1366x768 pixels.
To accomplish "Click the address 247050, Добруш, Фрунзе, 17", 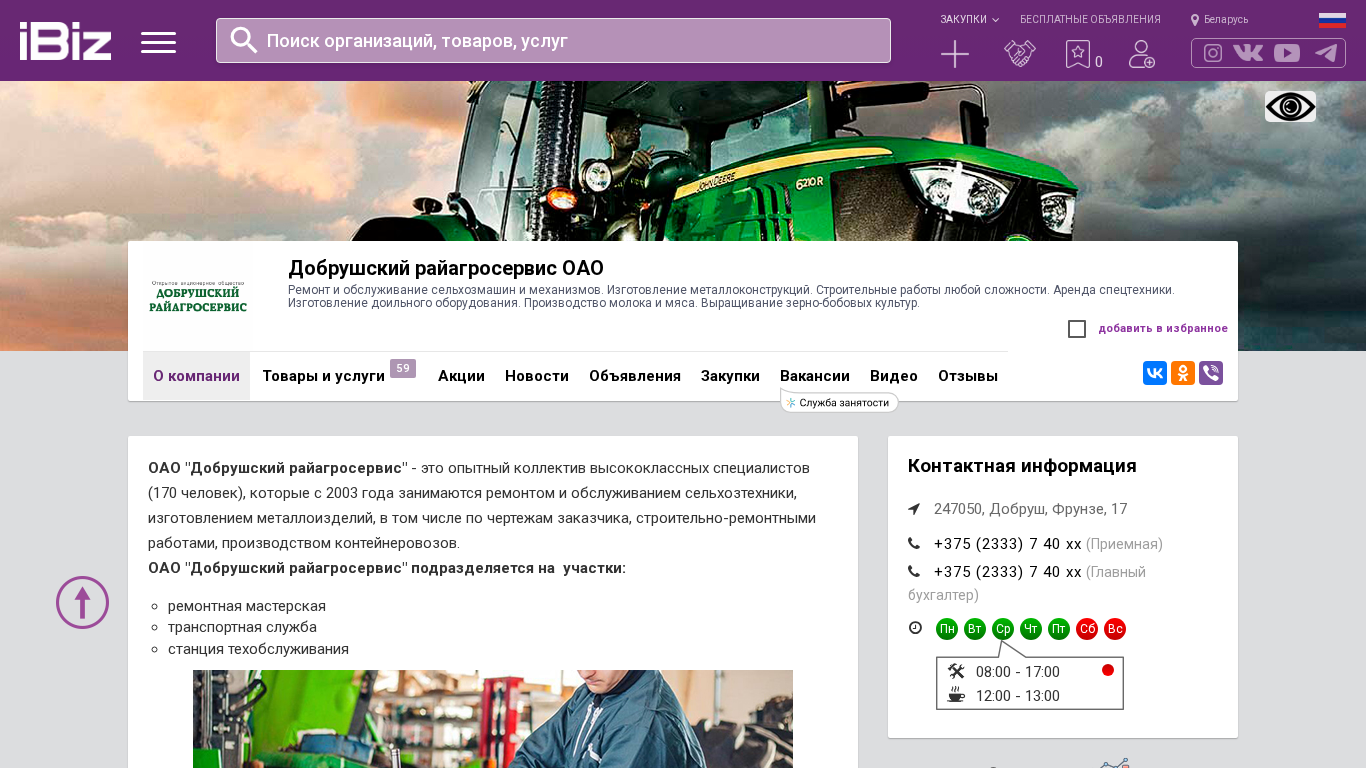I will [1031, 509].
